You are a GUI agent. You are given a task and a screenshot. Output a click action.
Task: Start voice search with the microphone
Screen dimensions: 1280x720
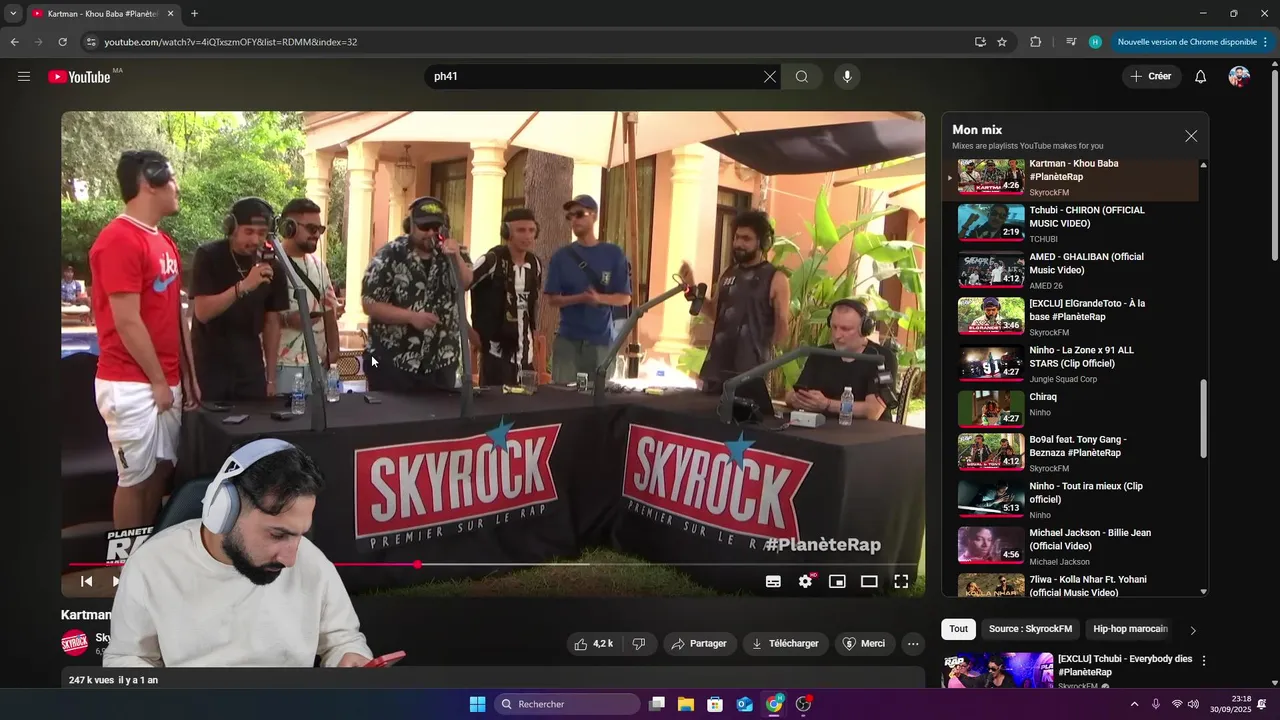pyautogui.click(x=847, y=77)
